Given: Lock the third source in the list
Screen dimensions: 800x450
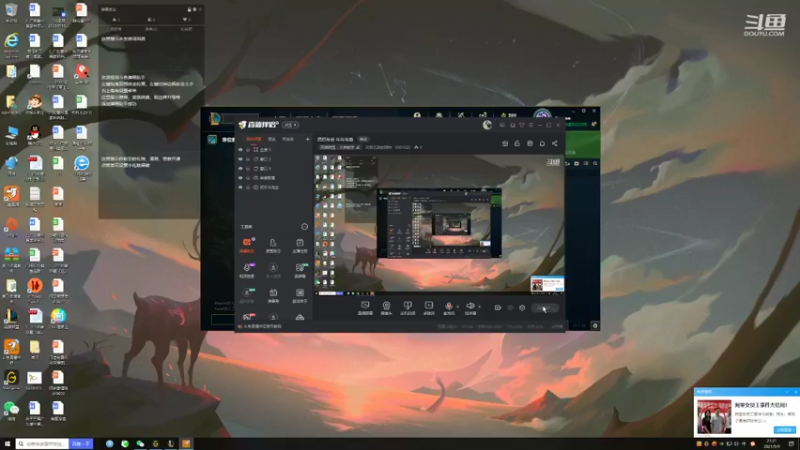Looking at the screenshot, I should click(248, 168).
